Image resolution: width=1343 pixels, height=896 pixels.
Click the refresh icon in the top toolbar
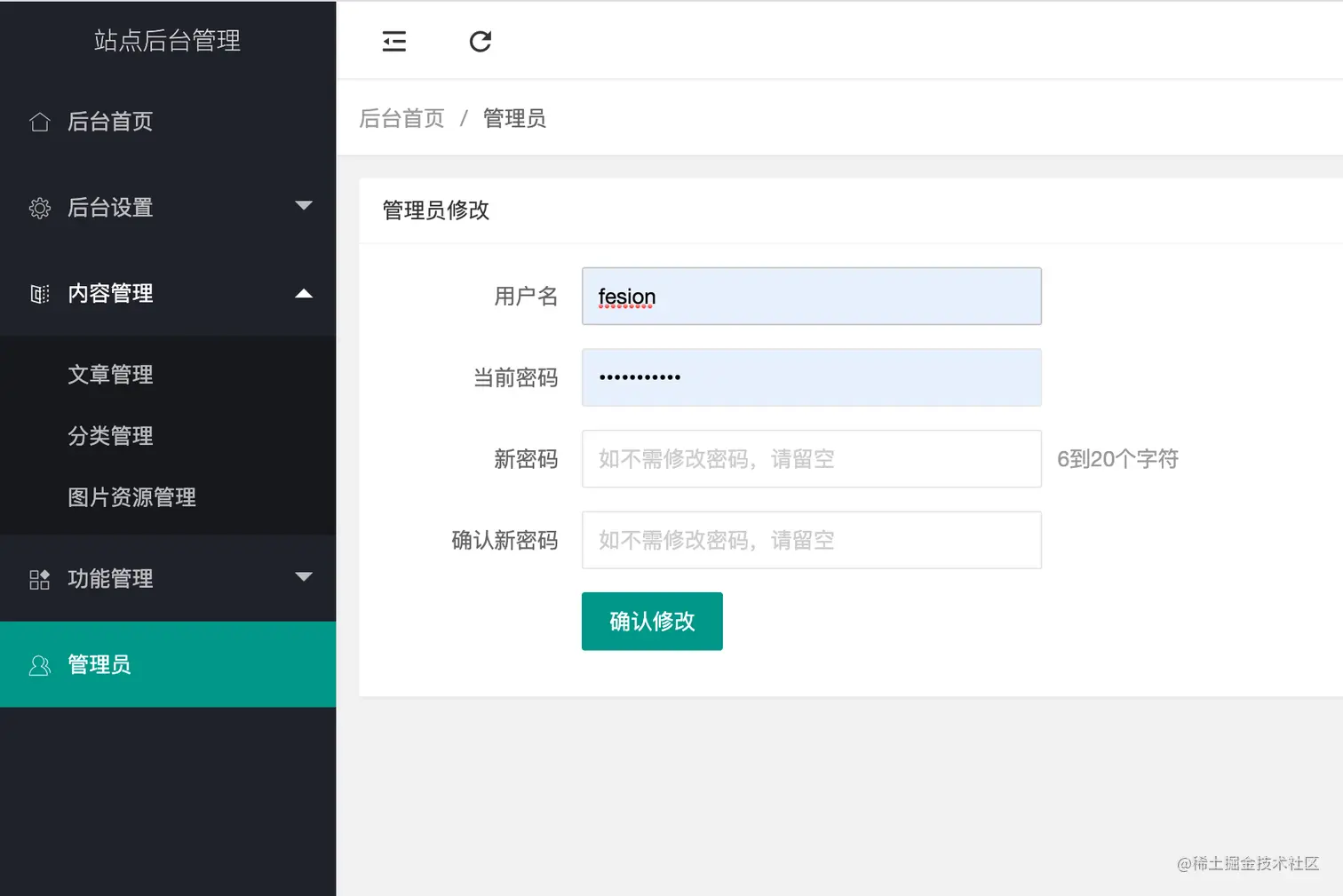(x=480, y=41)
